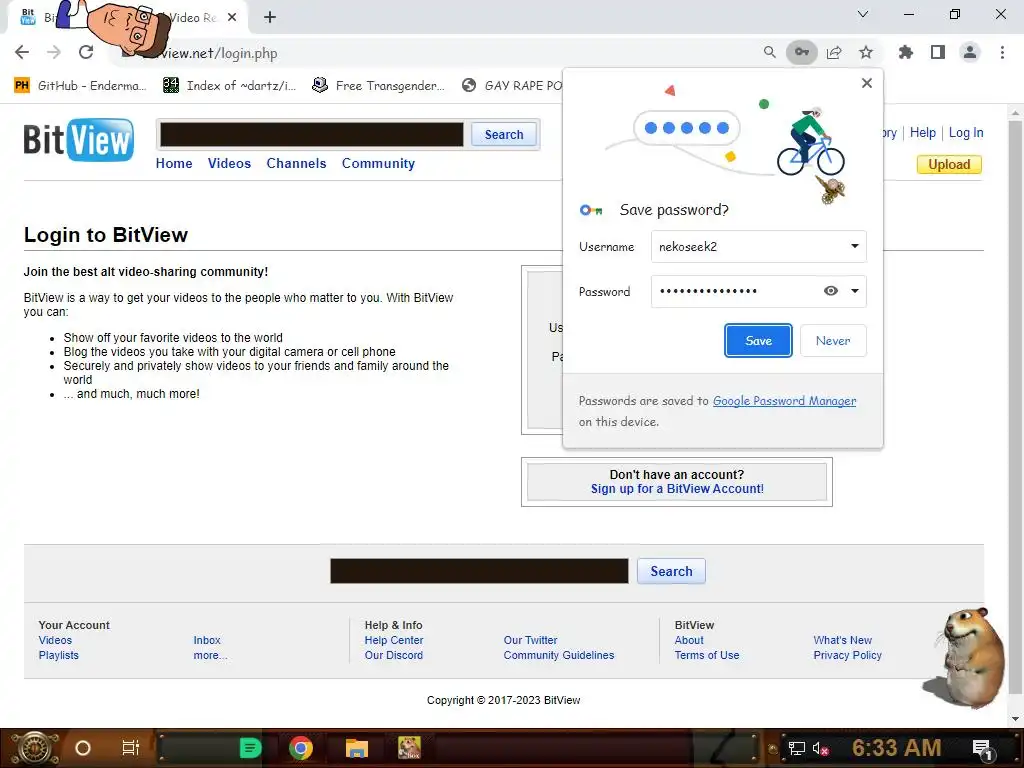
Task: Click the Log In link in header
Action: pos(965,133)
